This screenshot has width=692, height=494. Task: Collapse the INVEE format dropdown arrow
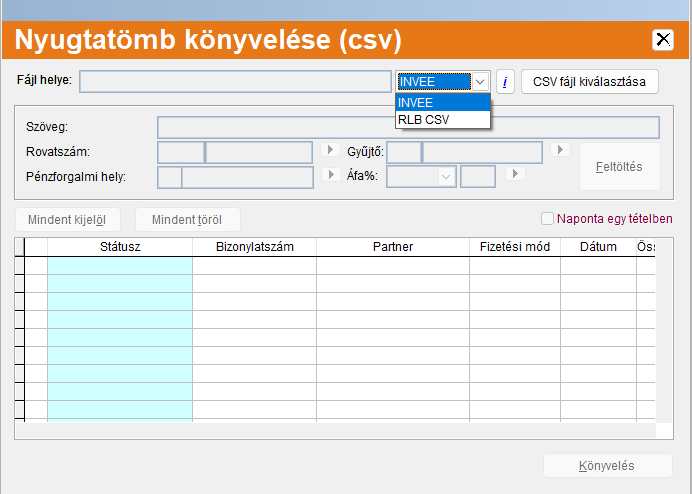[481, 82]
